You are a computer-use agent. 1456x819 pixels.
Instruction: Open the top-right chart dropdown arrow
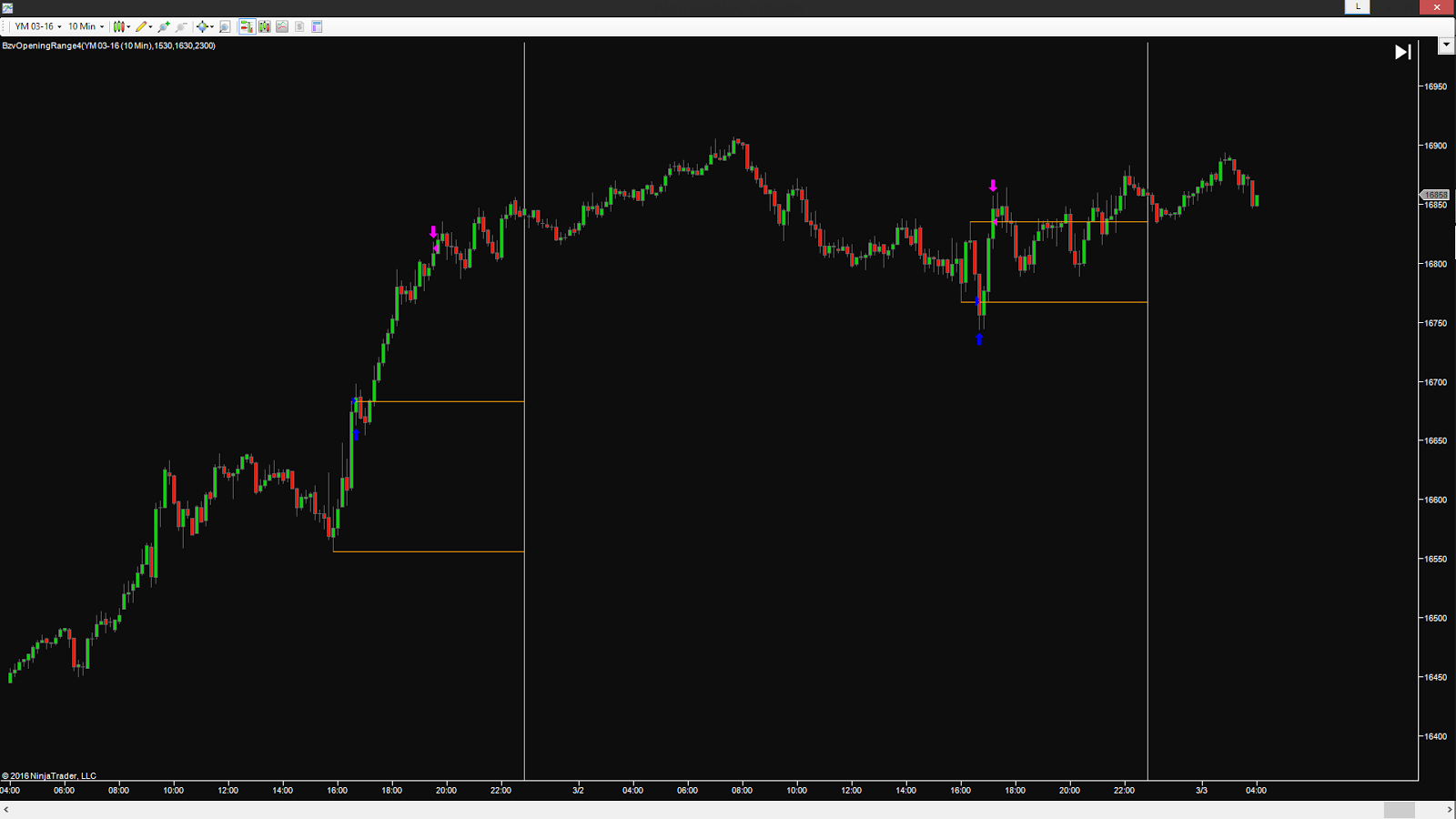pyautogui.click(x=1446, y=45)
